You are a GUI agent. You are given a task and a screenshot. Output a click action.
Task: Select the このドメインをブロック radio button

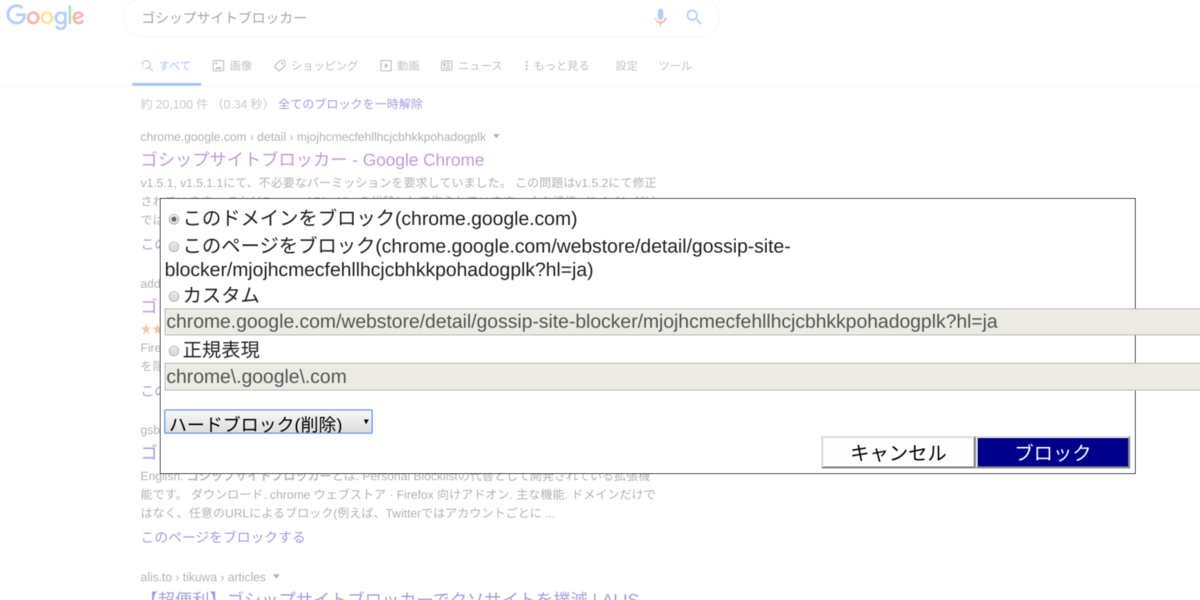coord(173,218)
